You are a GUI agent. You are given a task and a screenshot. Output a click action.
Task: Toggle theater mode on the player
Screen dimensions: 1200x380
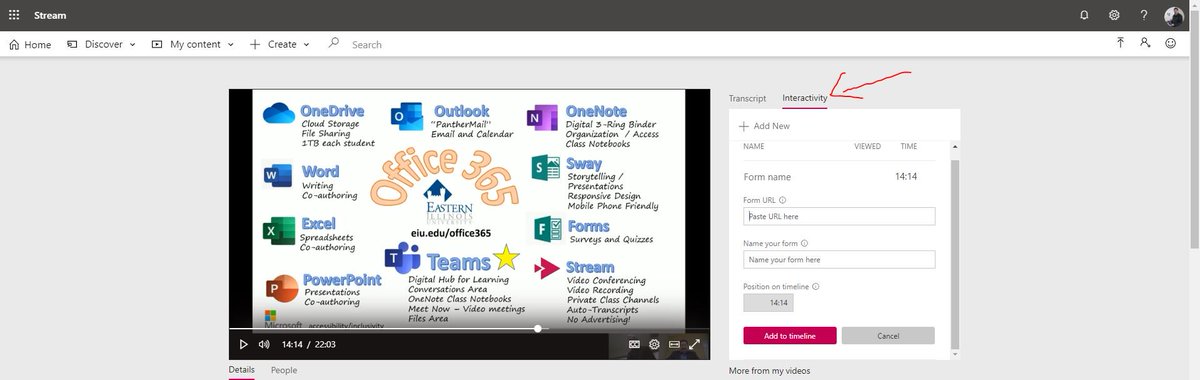click(674, 344)
